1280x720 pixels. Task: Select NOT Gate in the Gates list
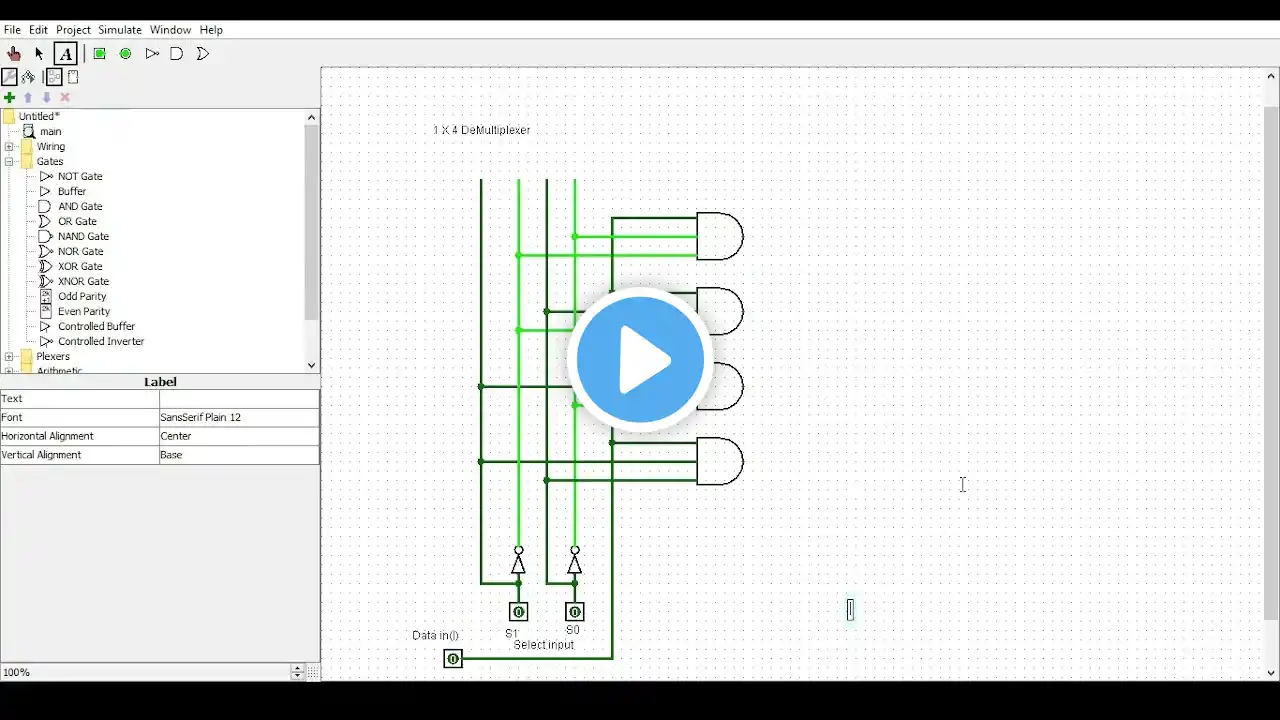coord(80,176)
